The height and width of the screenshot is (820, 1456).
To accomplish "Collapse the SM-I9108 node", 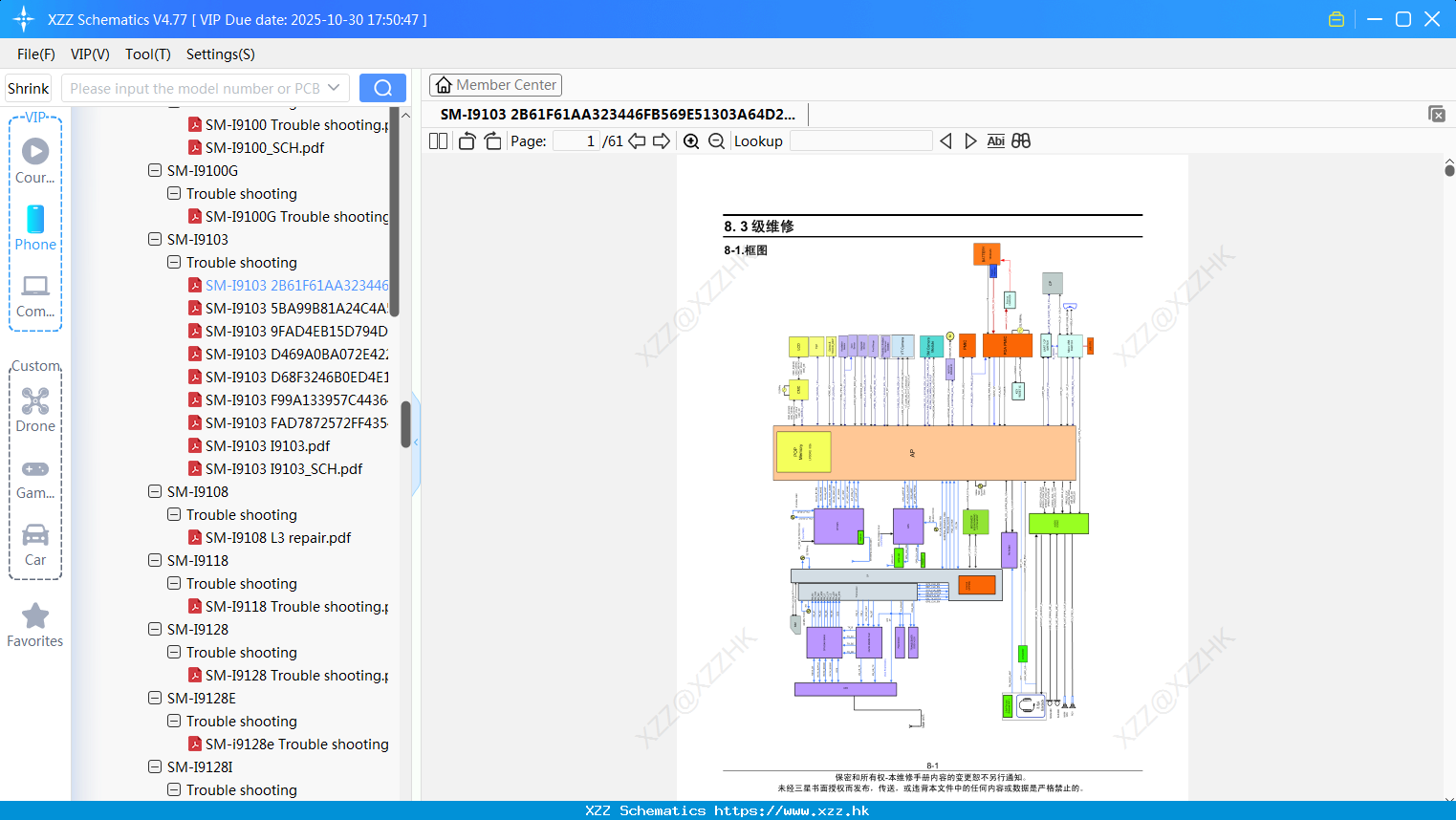I will coord(155,491).
